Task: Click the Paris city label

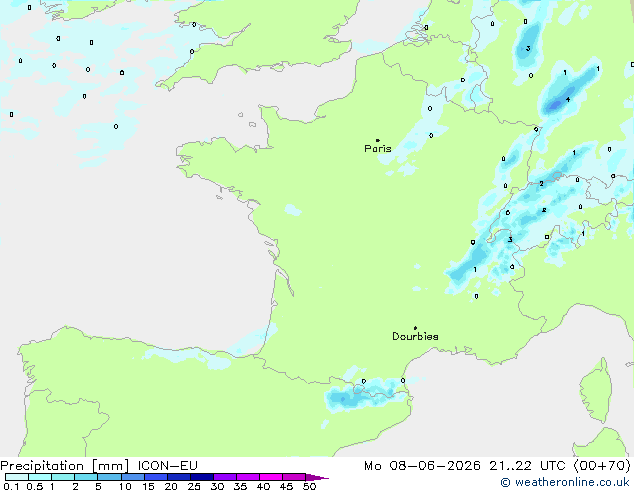Action: (x=378, y=148)
